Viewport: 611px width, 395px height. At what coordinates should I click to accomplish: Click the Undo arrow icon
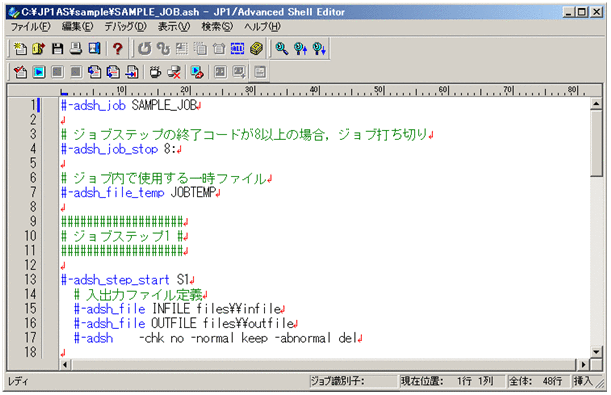pos(144,49)
